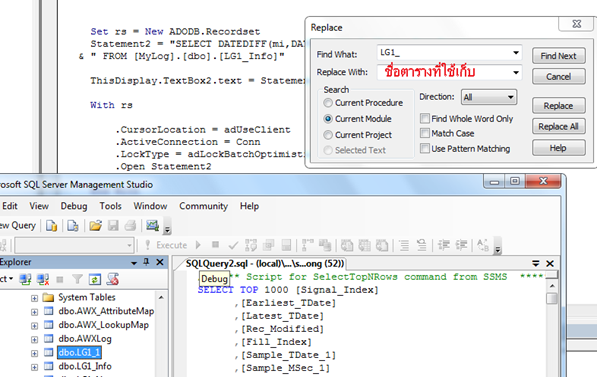
Task: Click the Replace All button
Action: click(x=559, y=126)
